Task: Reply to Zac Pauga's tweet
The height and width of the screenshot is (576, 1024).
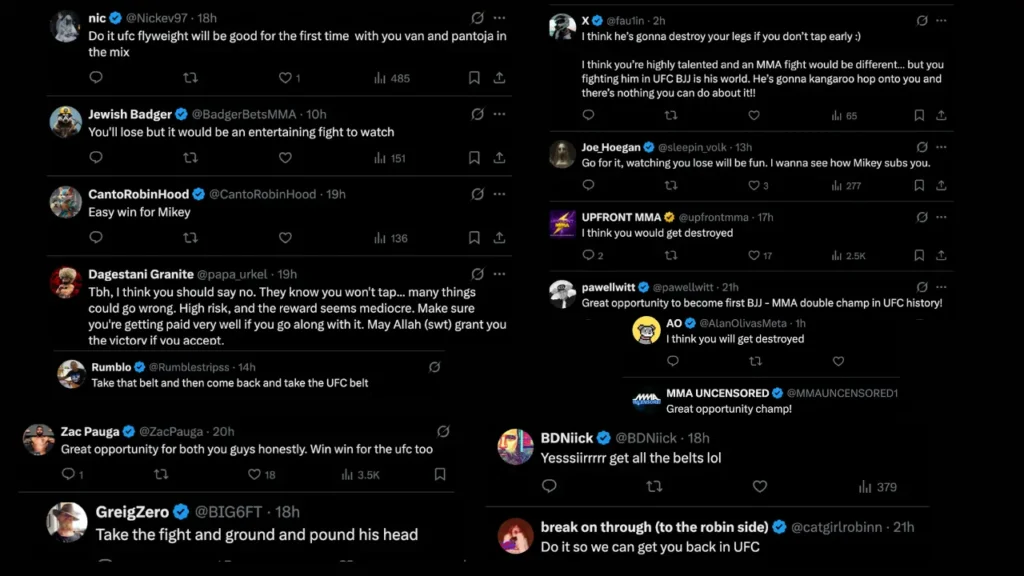Action: (67, 475)
